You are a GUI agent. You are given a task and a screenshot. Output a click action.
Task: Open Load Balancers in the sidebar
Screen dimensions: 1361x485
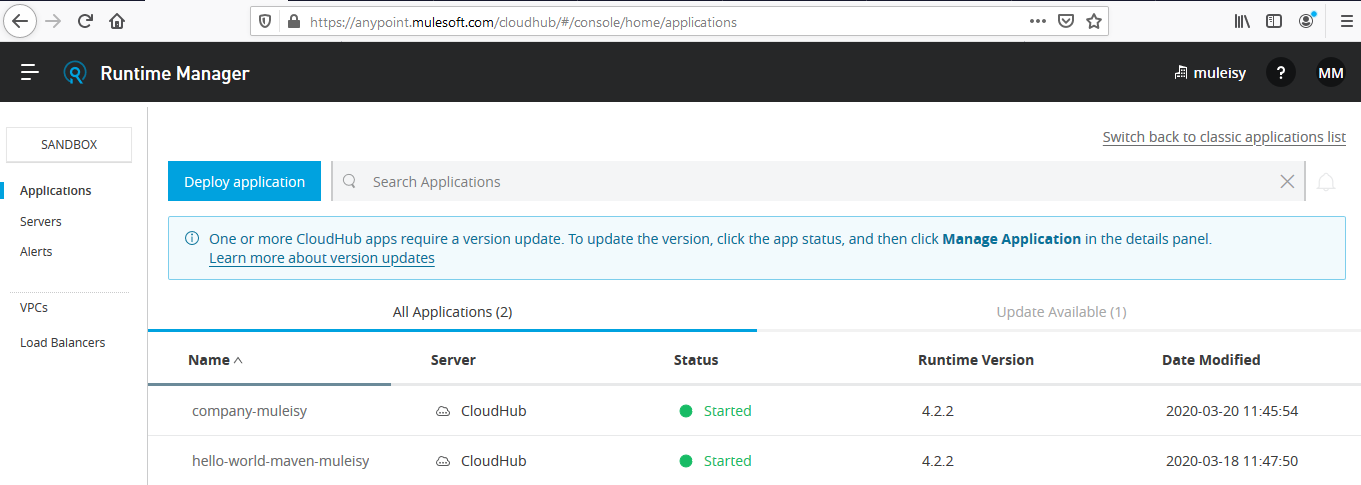(x=63, y=342)
